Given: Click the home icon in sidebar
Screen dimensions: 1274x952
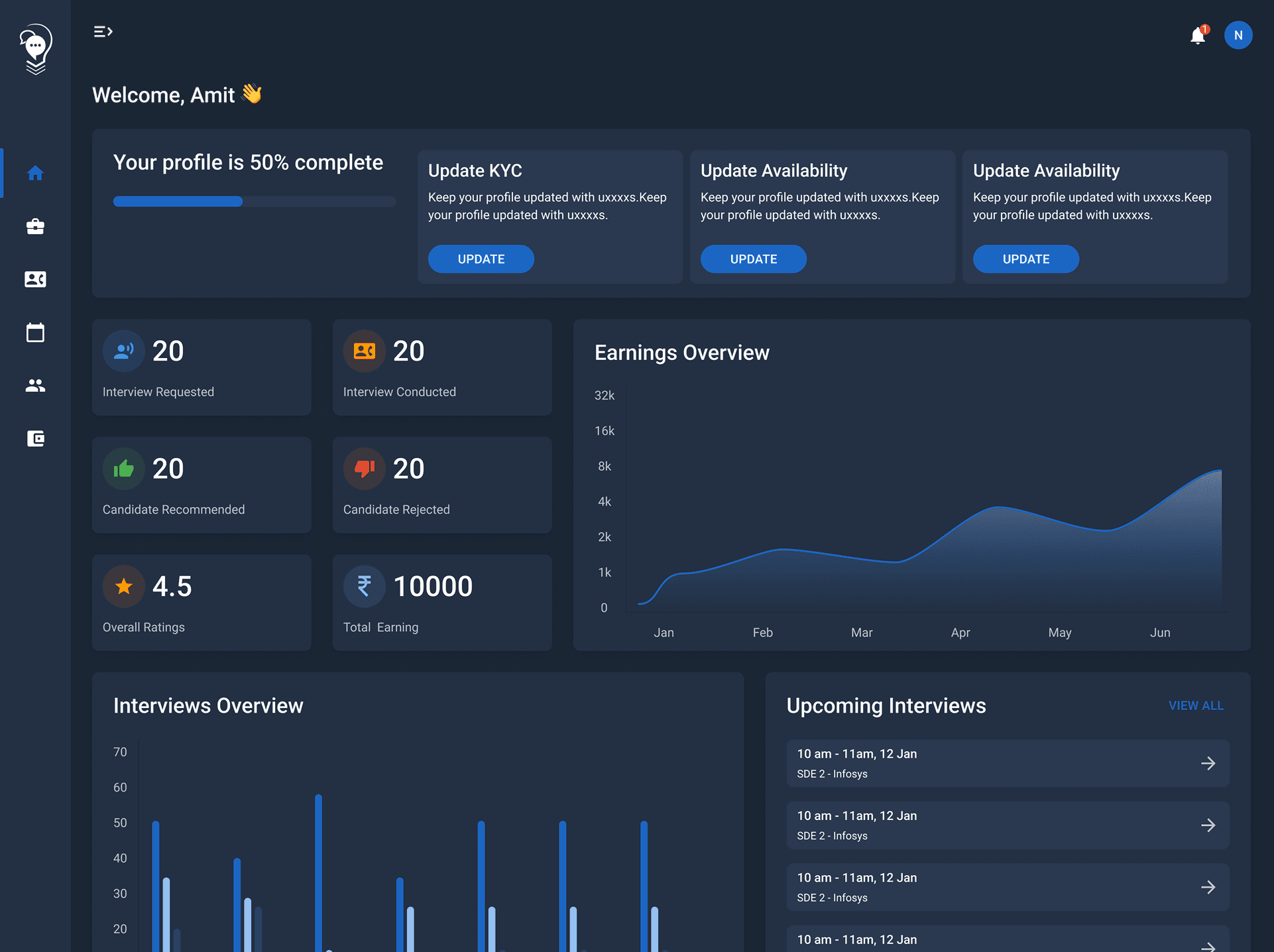Looking at the screenshot, I should click(35, 173).
